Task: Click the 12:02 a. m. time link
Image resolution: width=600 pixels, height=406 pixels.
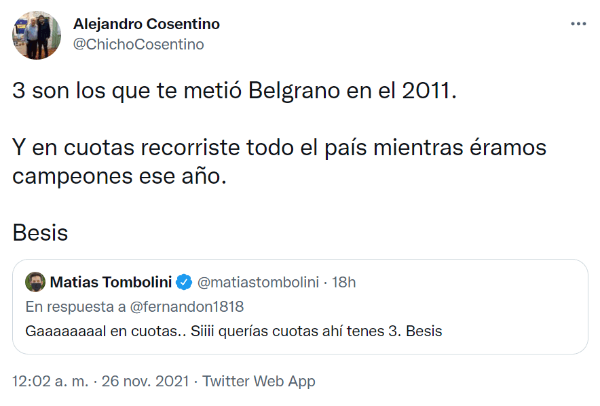Action: tap(50, 381)
